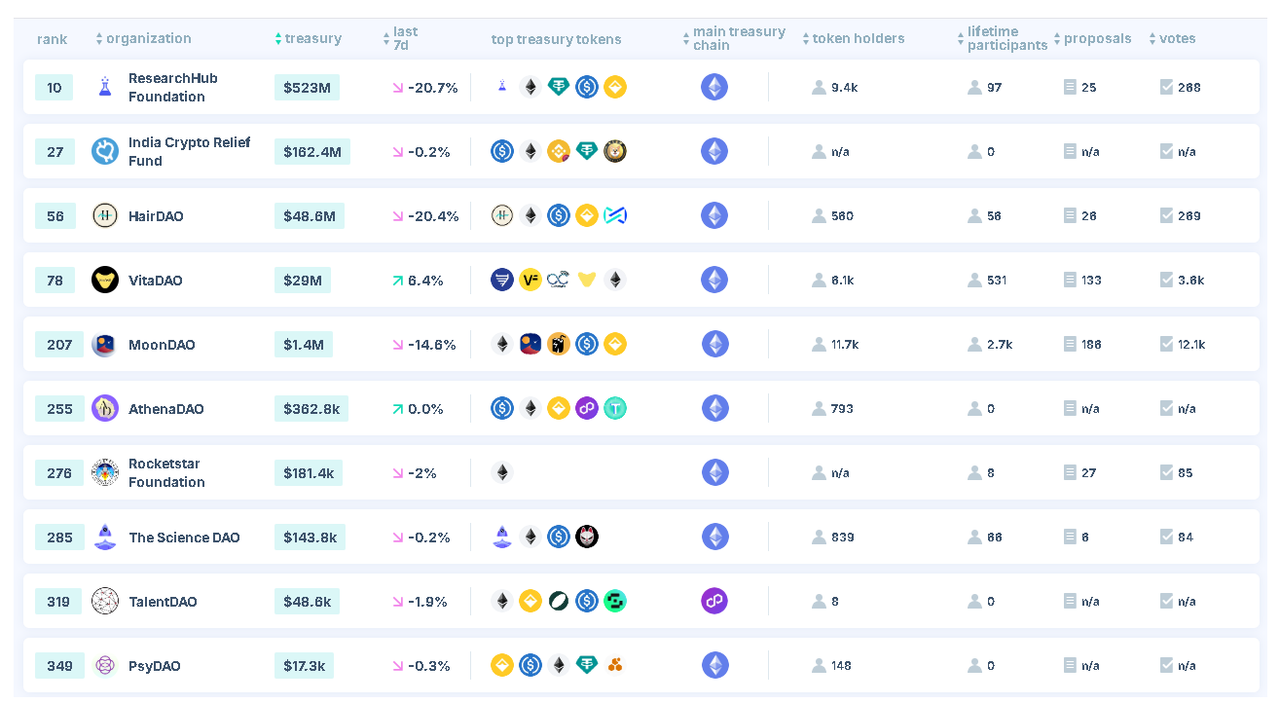This screenshot has width=1280, height=710.
Task: Sort table by votes column
Action: 1172,38
